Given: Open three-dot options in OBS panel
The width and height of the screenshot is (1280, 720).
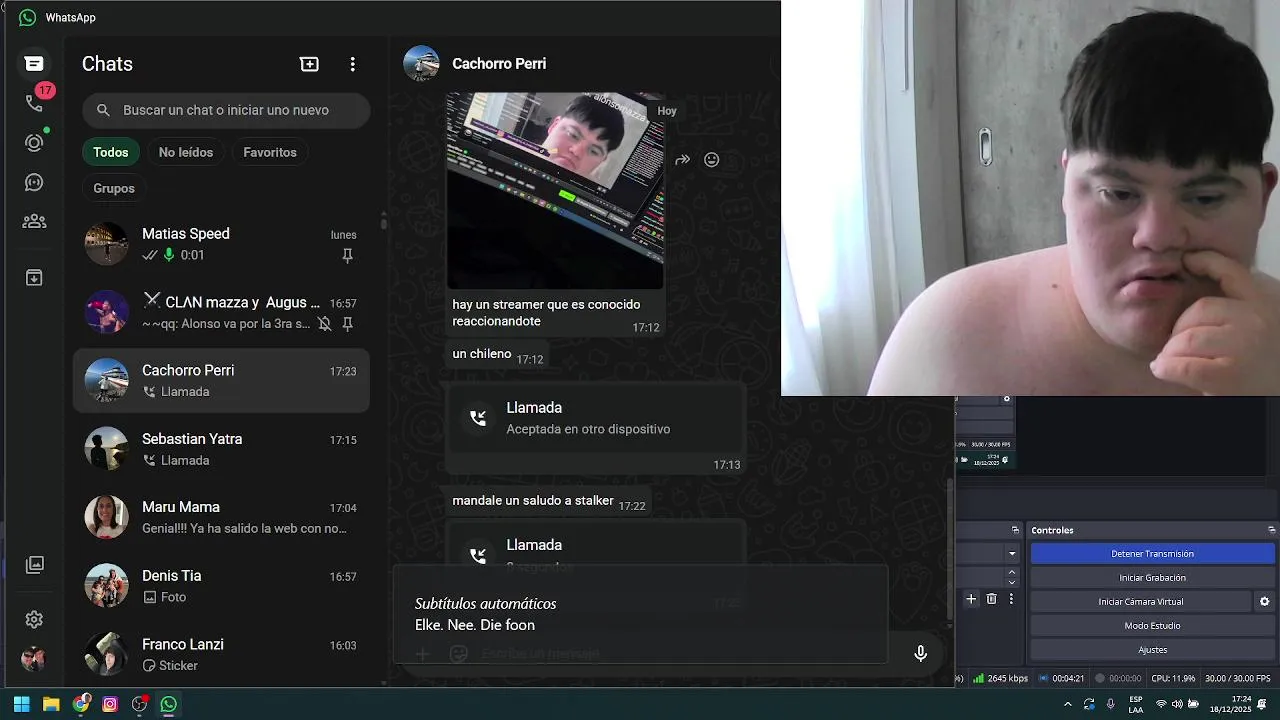Looking at the screenshot, I should [1011, 599].
